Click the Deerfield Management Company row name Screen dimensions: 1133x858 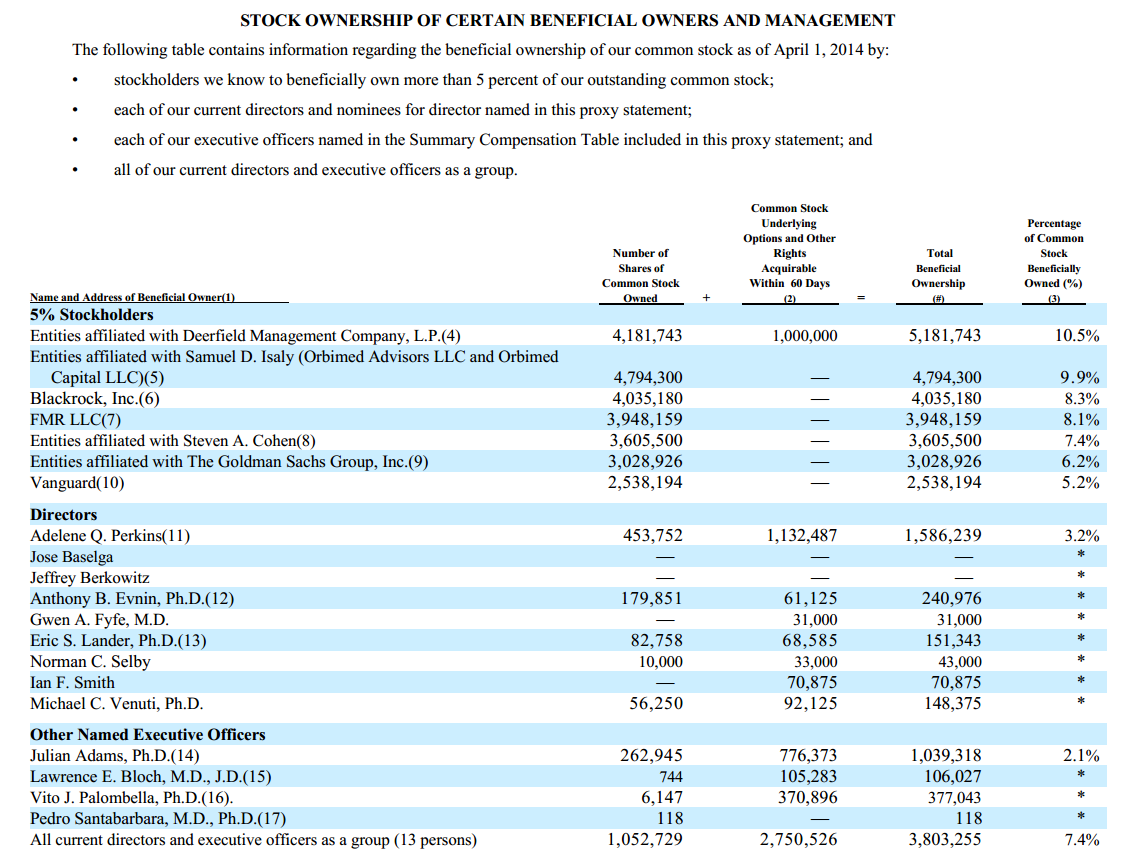[x=245, y=336]
